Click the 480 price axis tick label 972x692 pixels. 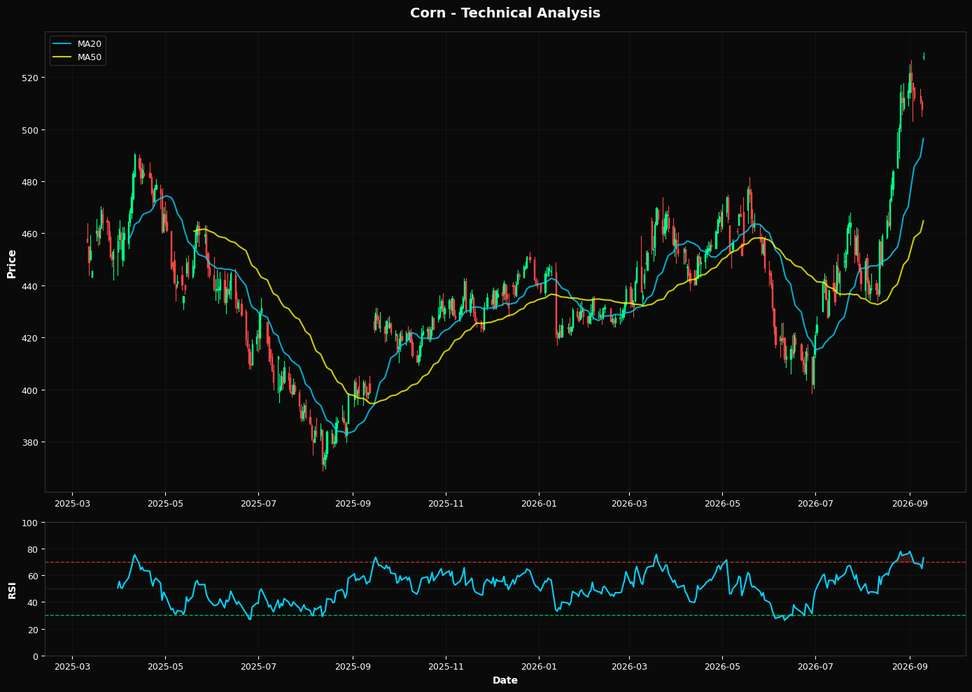click(x=32, y=182)
